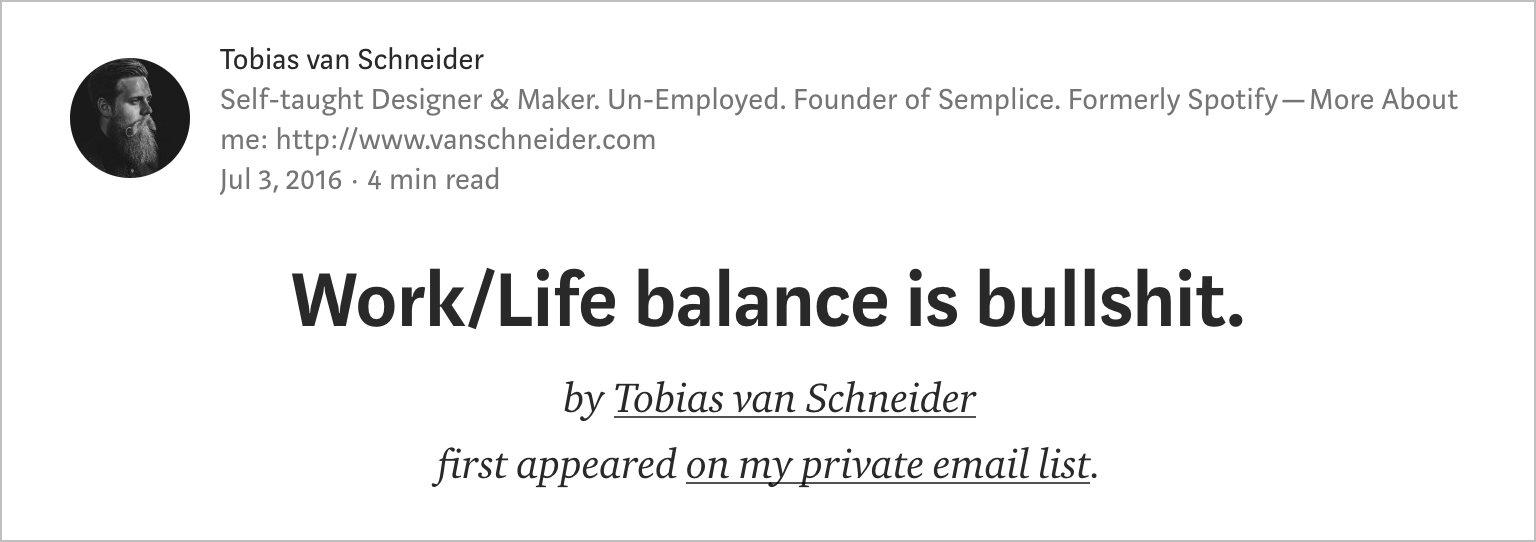The width and height of the screenshot is (1536, 542).
Task: Click the "Work/Life balance is bullshit." headline
Action: tap(768, 302)
